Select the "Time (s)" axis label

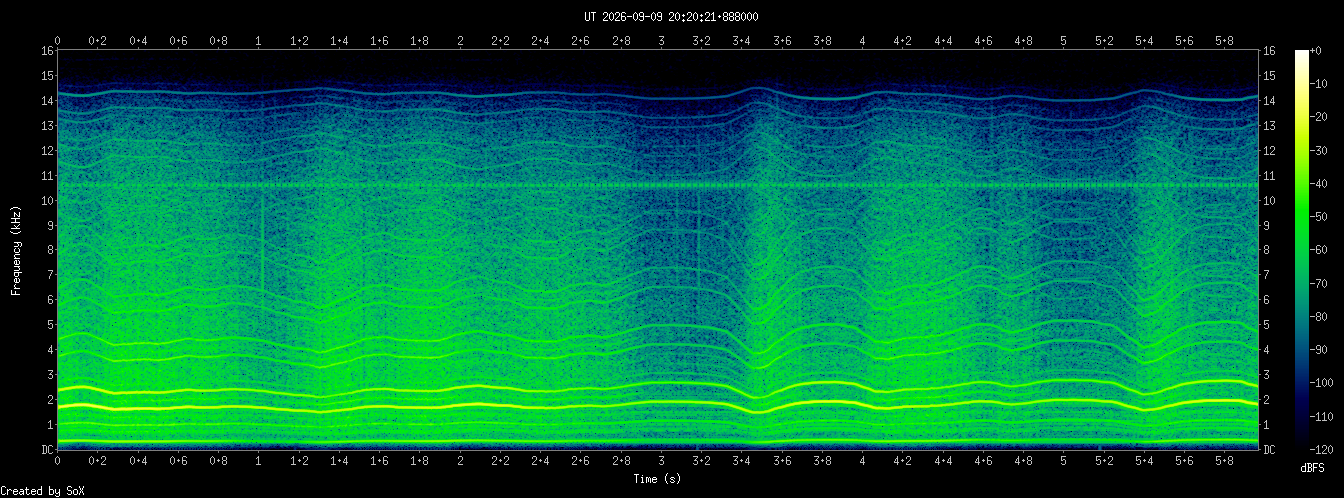pyautogui.click(x=658, y=479)
